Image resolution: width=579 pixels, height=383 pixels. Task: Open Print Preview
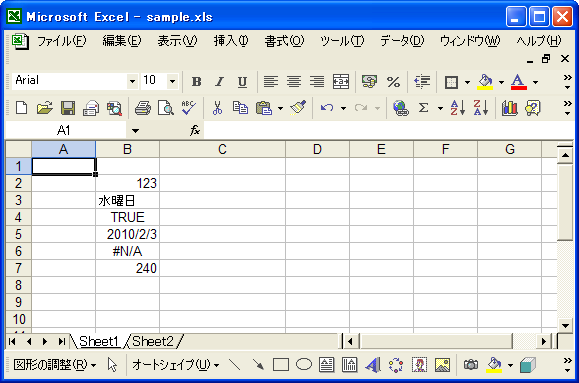(165, 108)
